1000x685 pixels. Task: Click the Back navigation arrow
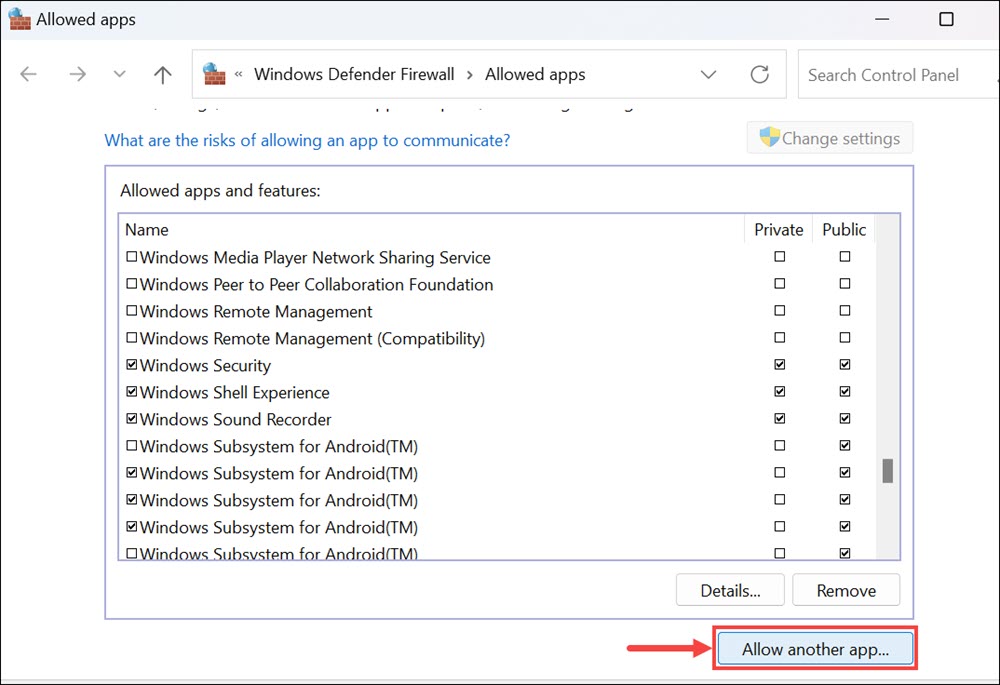28,75
